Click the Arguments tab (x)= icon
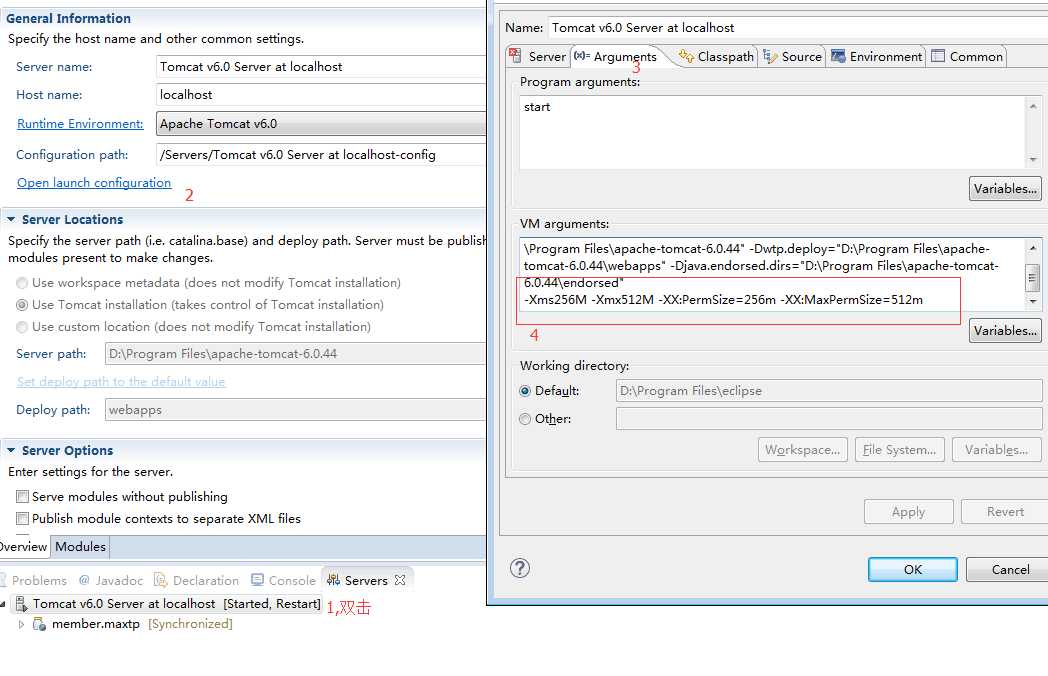 pos(581,55)
